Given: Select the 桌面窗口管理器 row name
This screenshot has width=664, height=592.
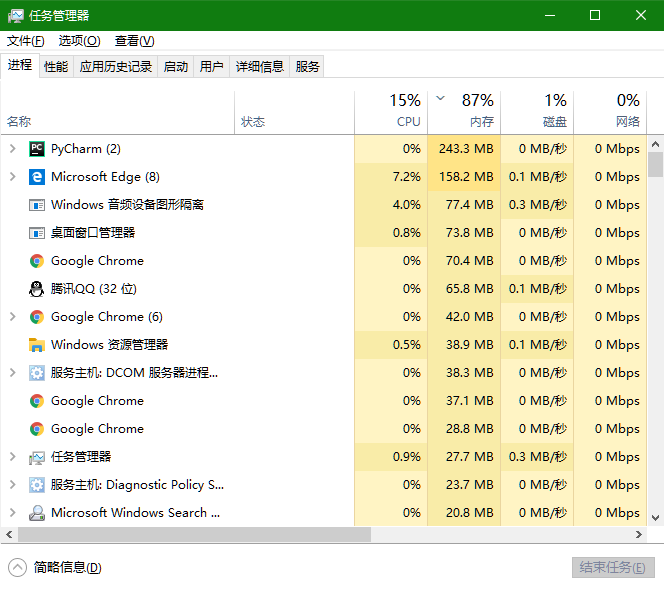Looking at the screenshot, I should click(93, 233).
